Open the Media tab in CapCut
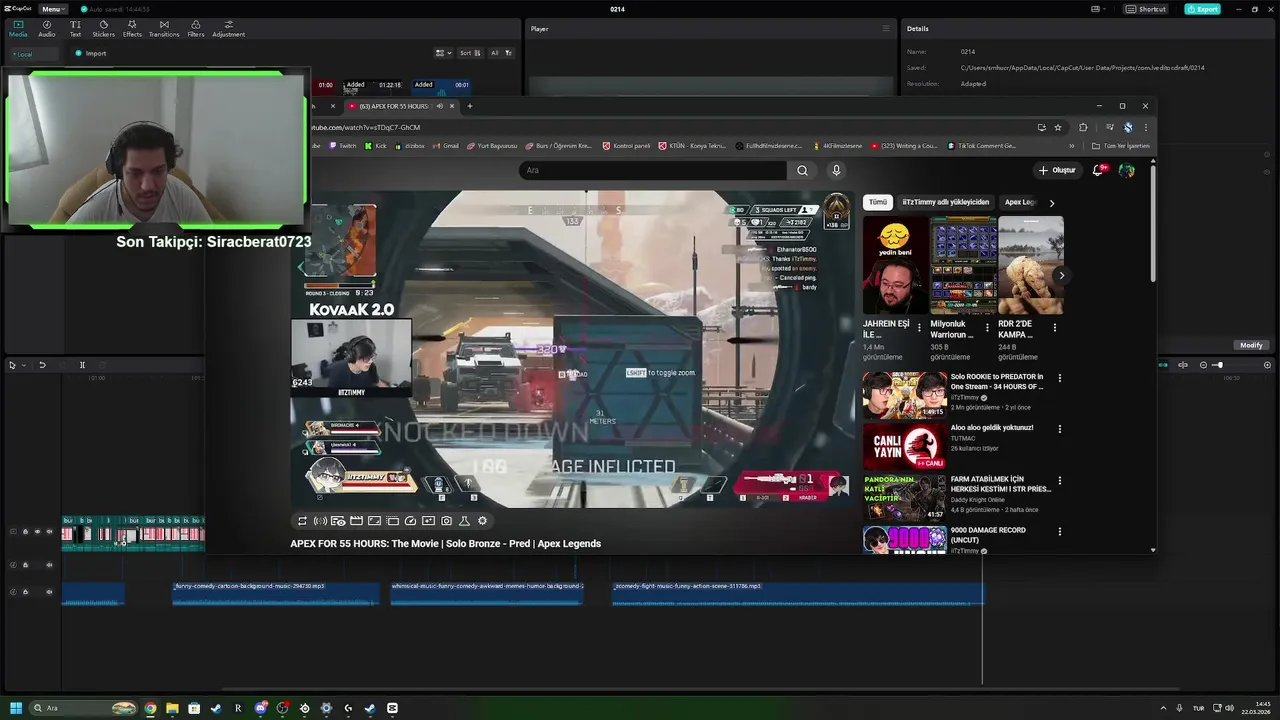The image size is (1280, 720). (18, 28)
